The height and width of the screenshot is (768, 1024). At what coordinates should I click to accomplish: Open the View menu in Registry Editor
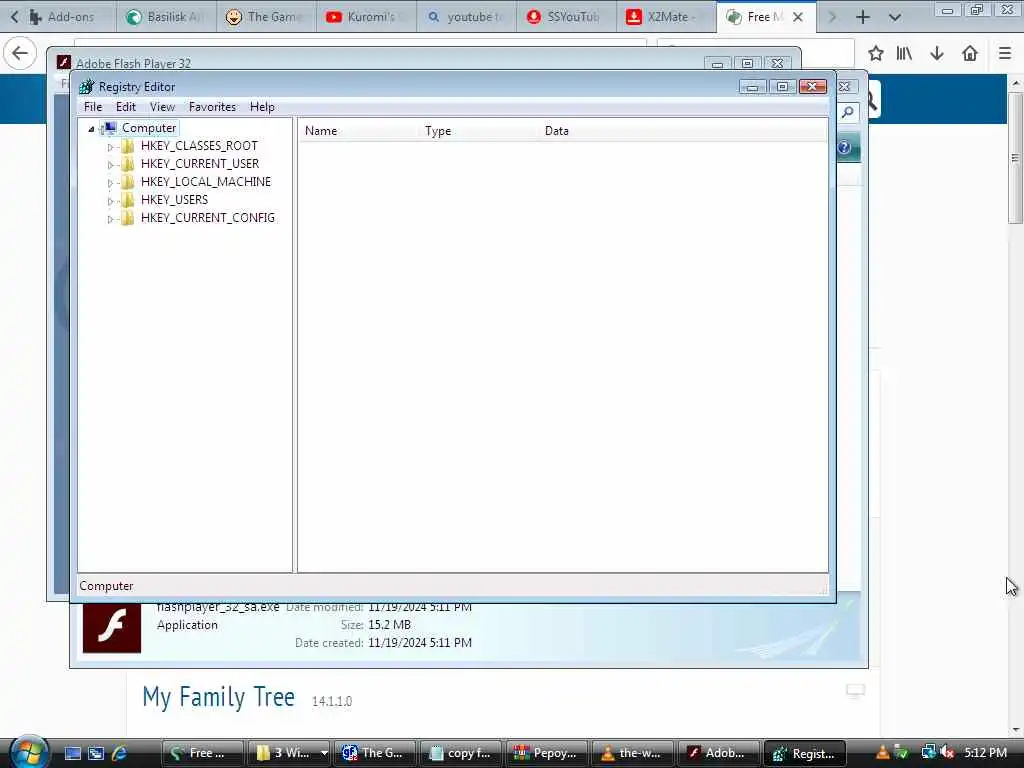162,106
